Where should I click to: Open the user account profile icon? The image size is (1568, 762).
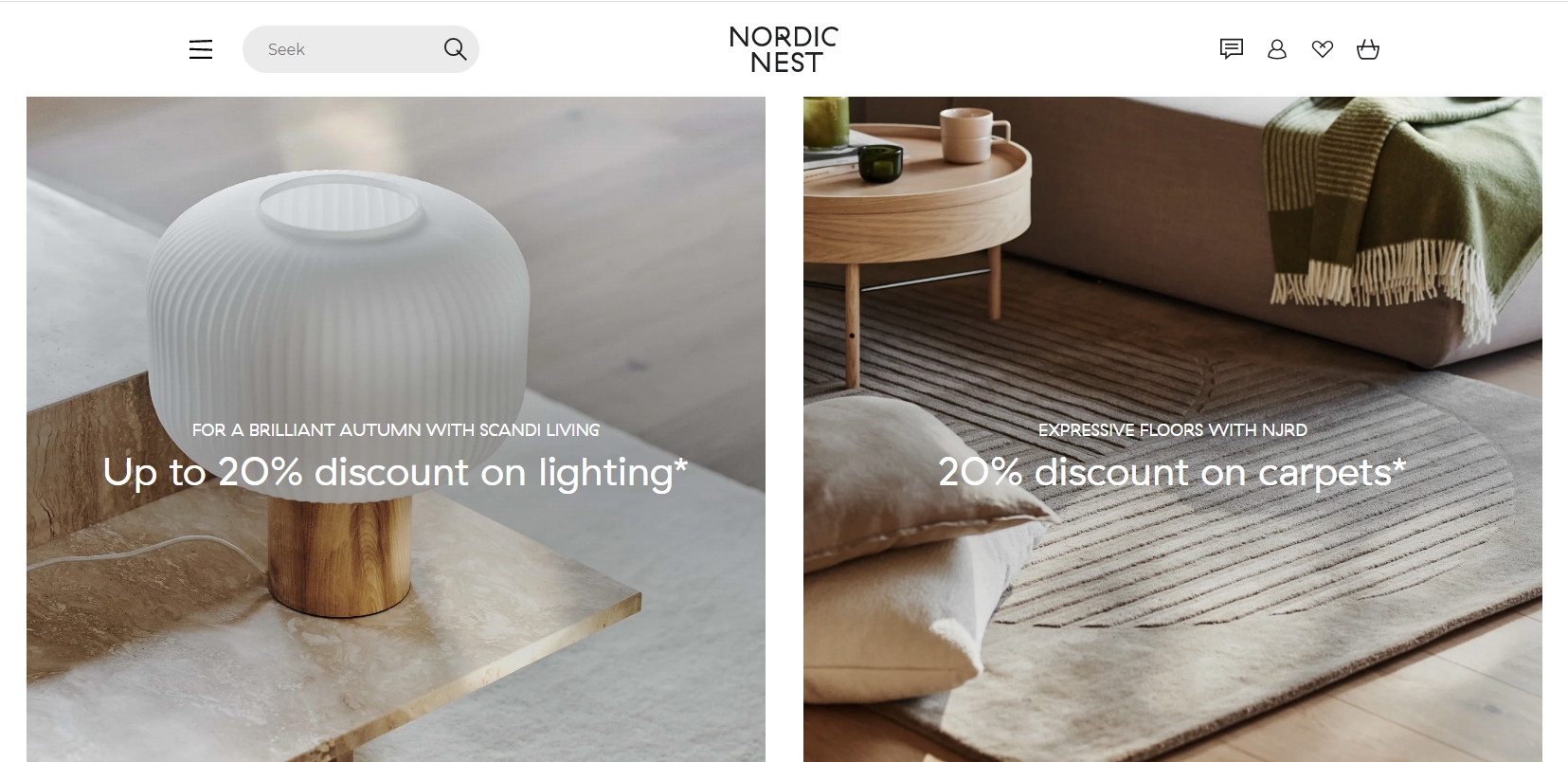[x=1277, y=49]
